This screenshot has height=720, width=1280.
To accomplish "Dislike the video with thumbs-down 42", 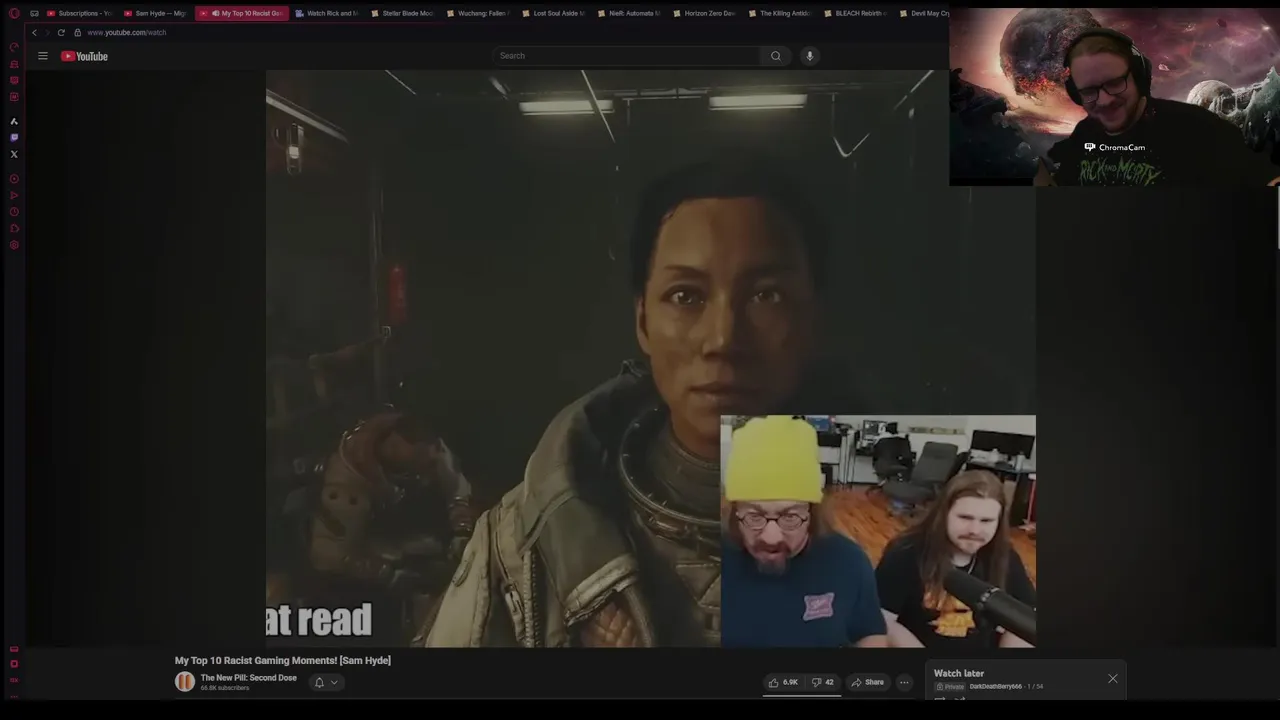I will 823,682.
